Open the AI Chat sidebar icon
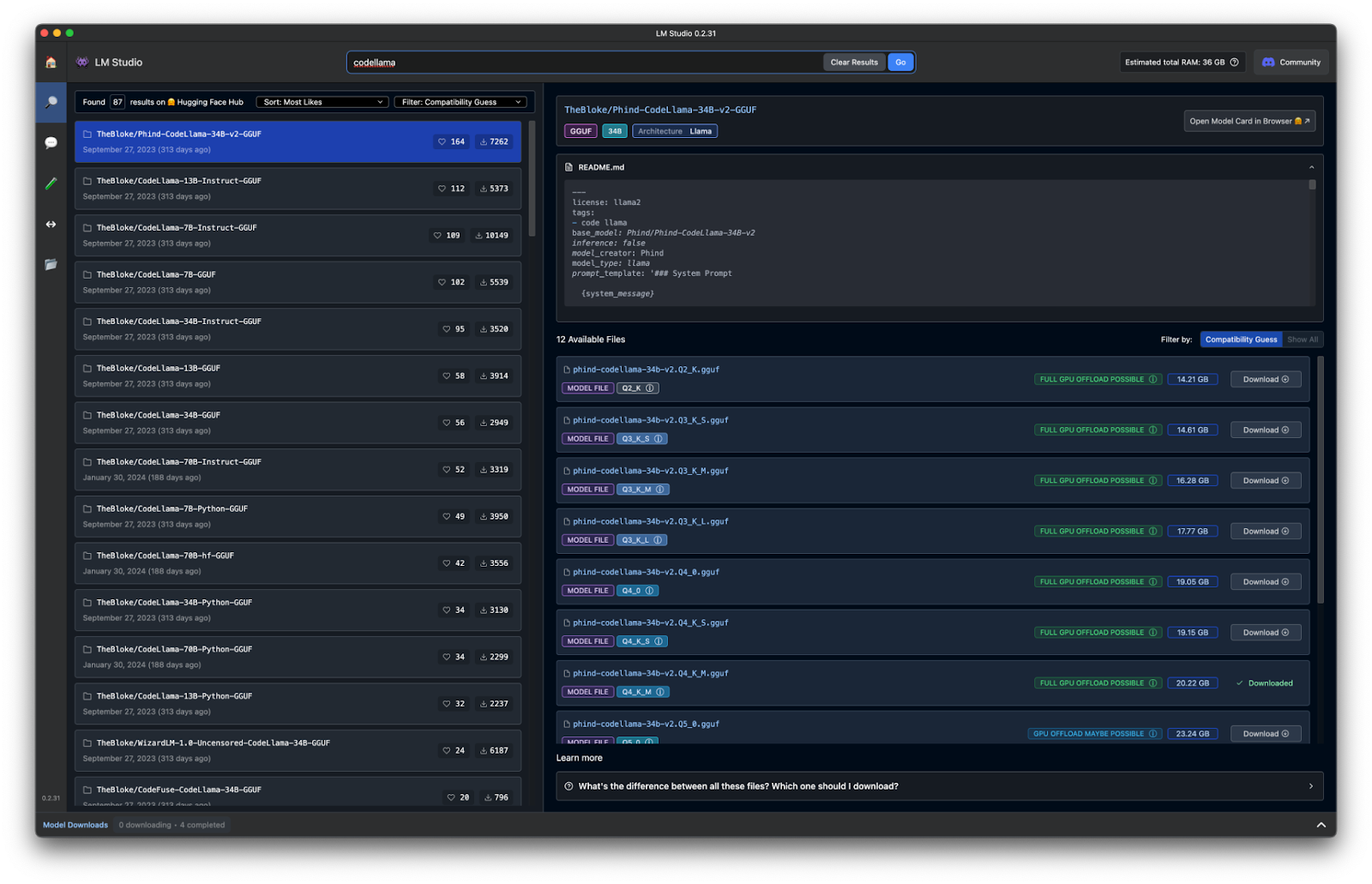1372x884 pixels. coord(51,142)
